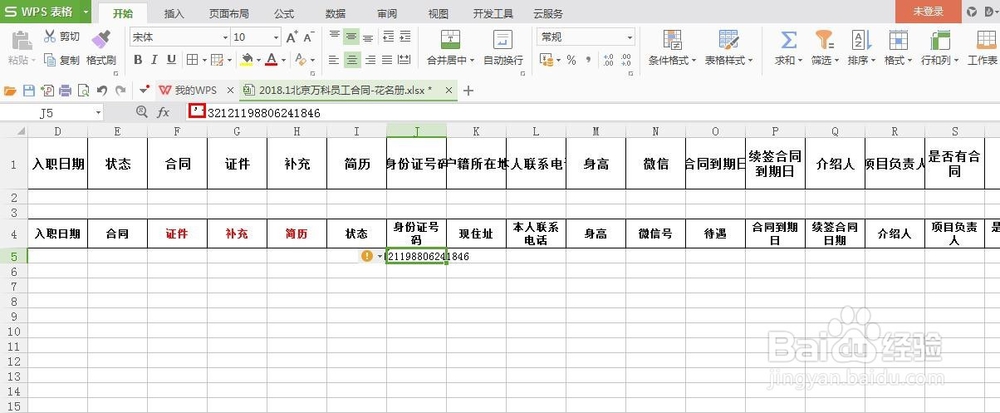Click the 复制 copy icon
1000x413 pixels.
click(50, 60)
